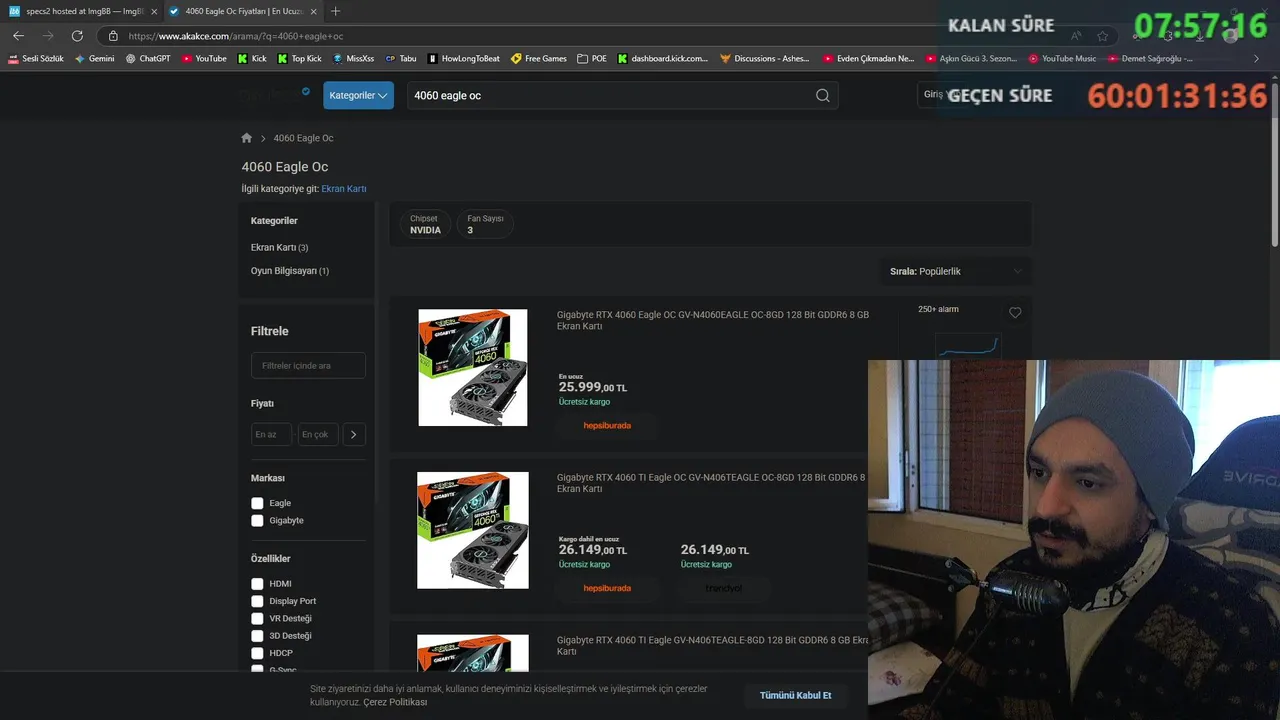Open the YouTube Music bookmark
Screen dimensions: 1280x720
coord(1063,59)
